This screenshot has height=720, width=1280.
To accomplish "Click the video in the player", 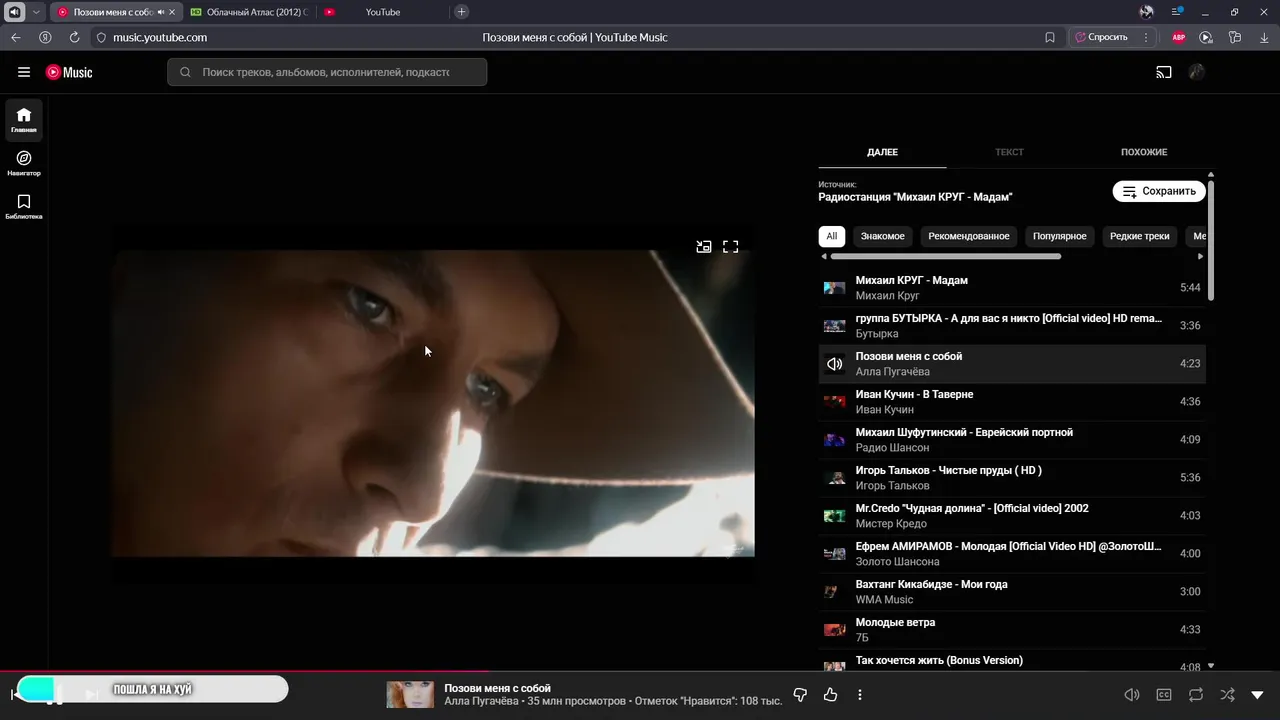I will [x=433, y=403].
